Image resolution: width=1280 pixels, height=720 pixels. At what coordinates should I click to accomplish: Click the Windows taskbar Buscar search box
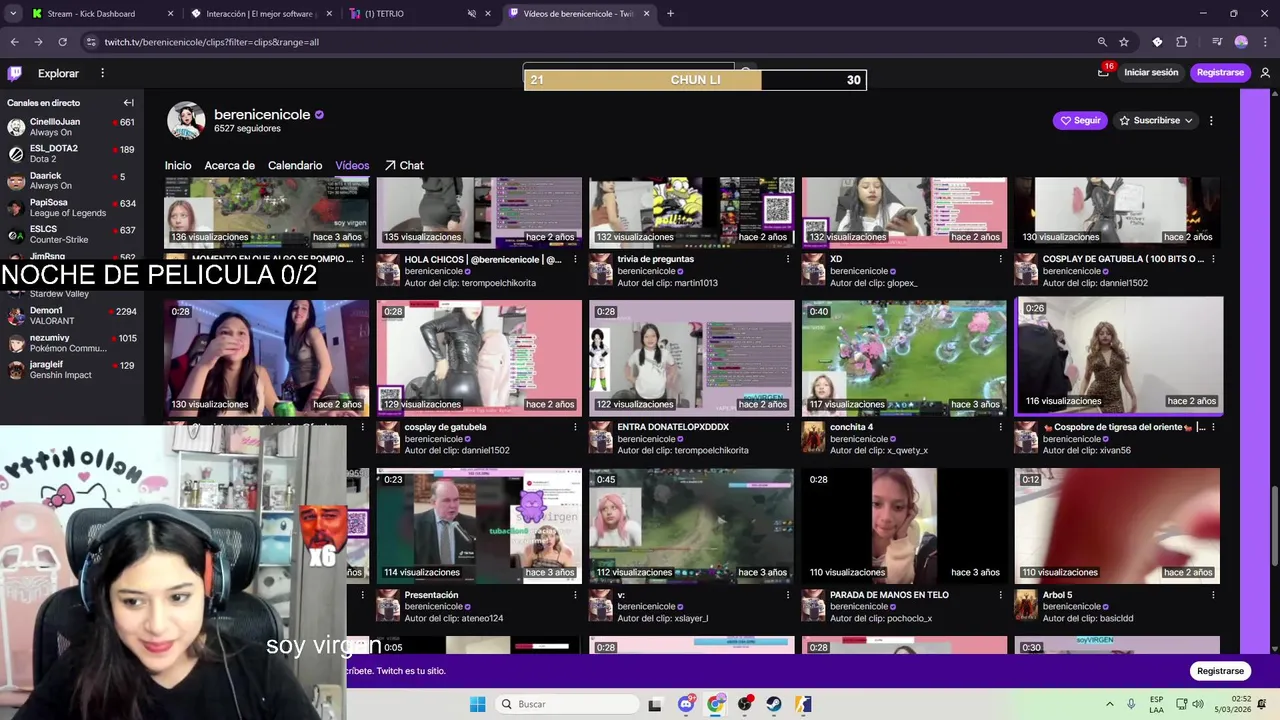(x=567, y=704)
